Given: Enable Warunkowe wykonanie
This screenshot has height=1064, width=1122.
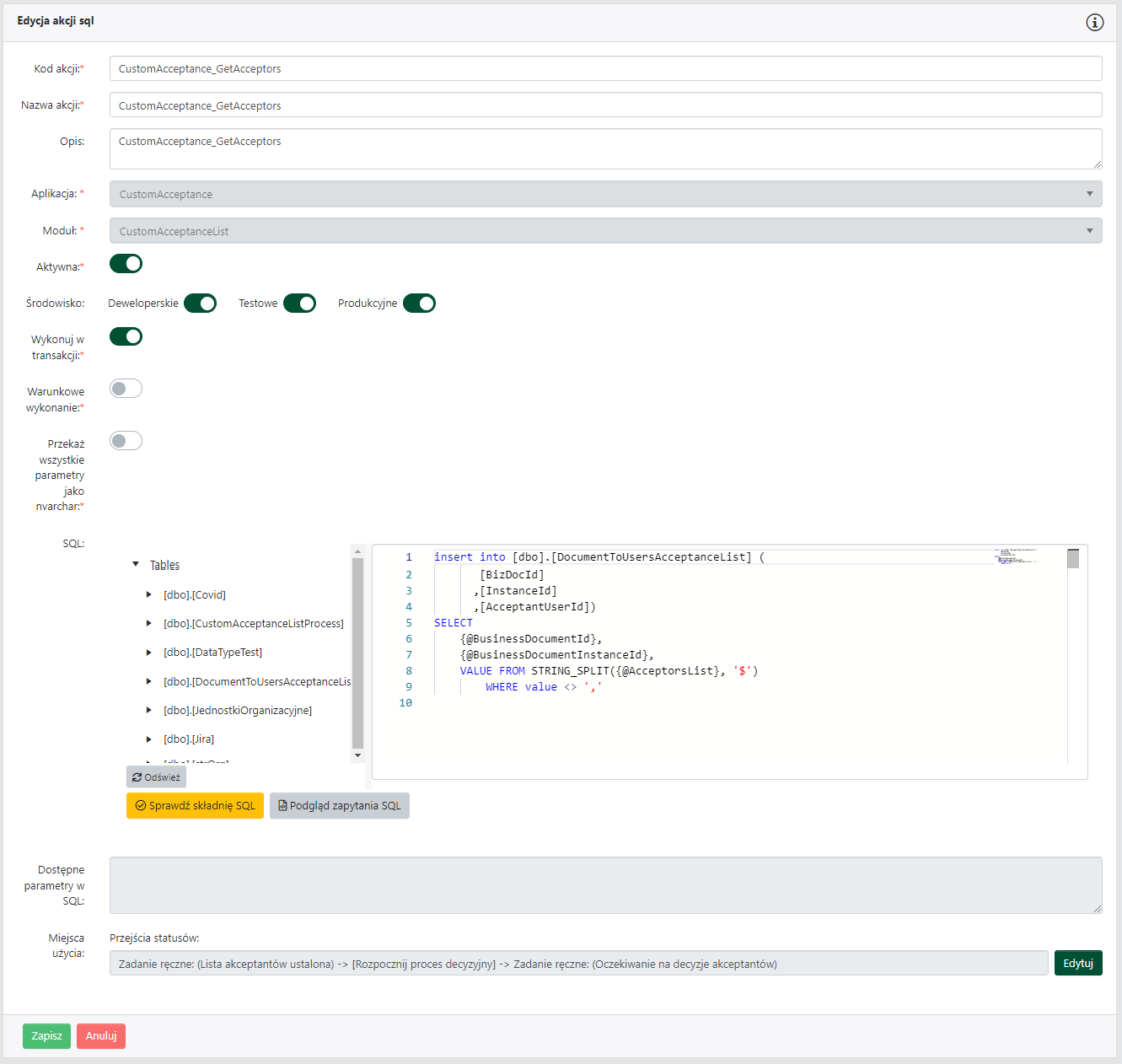Looking at the screenshot, I should 126,388.
